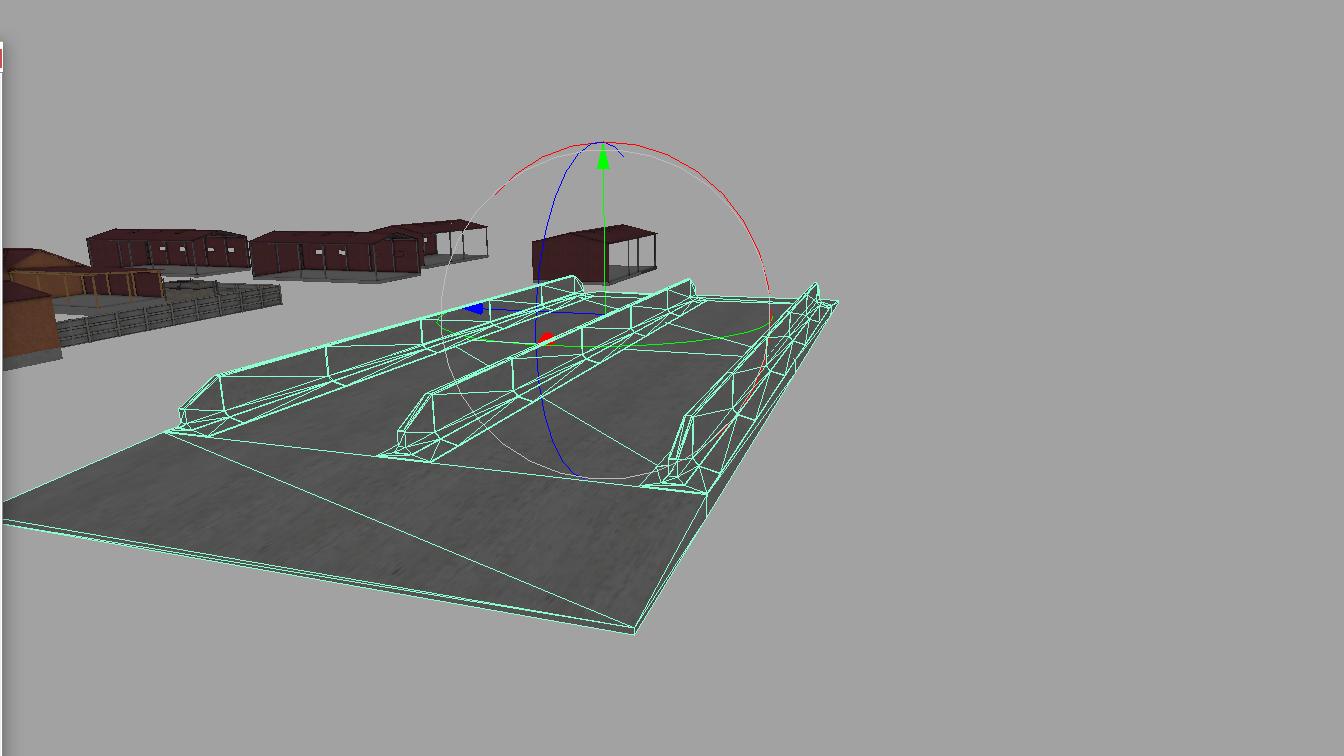Click the blue Z-axis arrowhead handle
This screenshot has height=756, width=1344.
pyautogui.click(x=475, y=309)
